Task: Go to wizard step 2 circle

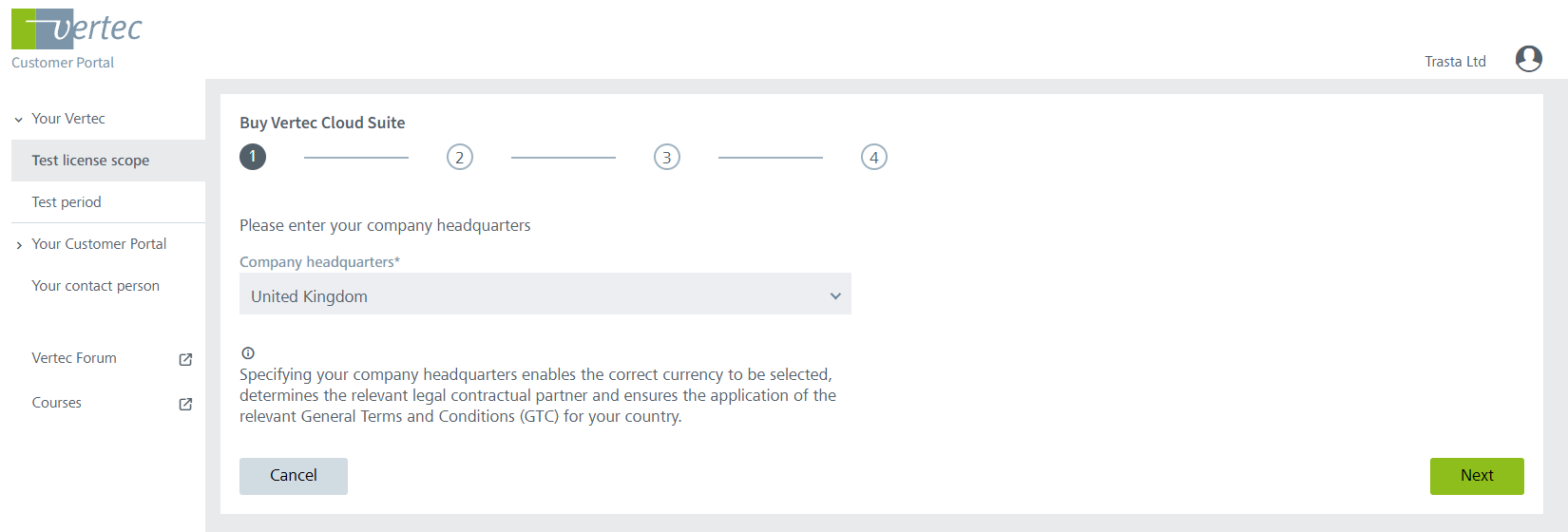Action: pyautogui.click(x=460, y=158)
